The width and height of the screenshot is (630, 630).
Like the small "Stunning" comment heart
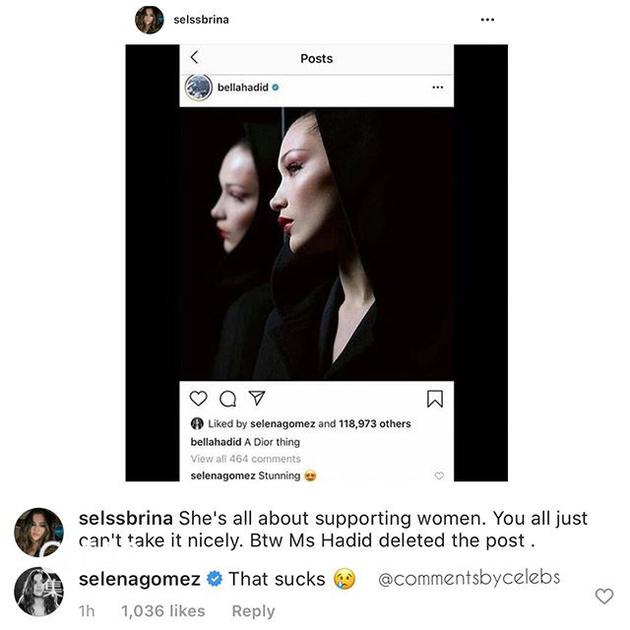coord(439,476)
